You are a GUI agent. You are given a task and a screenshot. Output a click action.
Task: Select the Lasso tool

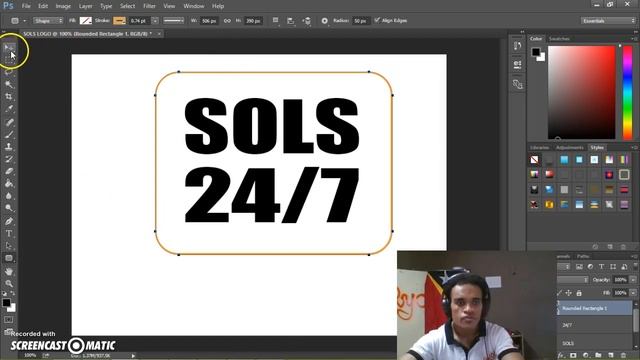9,72
